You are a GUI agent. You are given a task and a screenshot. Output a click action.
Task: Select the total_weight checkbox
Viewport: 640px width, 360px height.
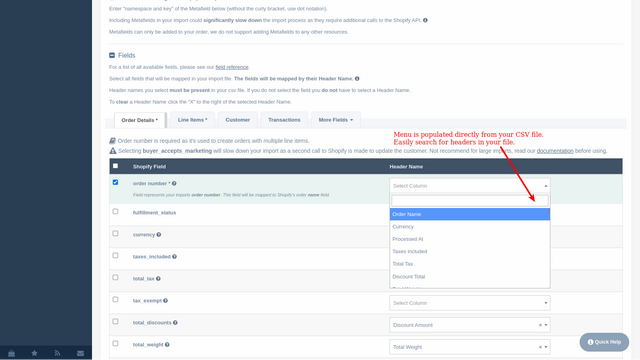[x=116, y=344]
